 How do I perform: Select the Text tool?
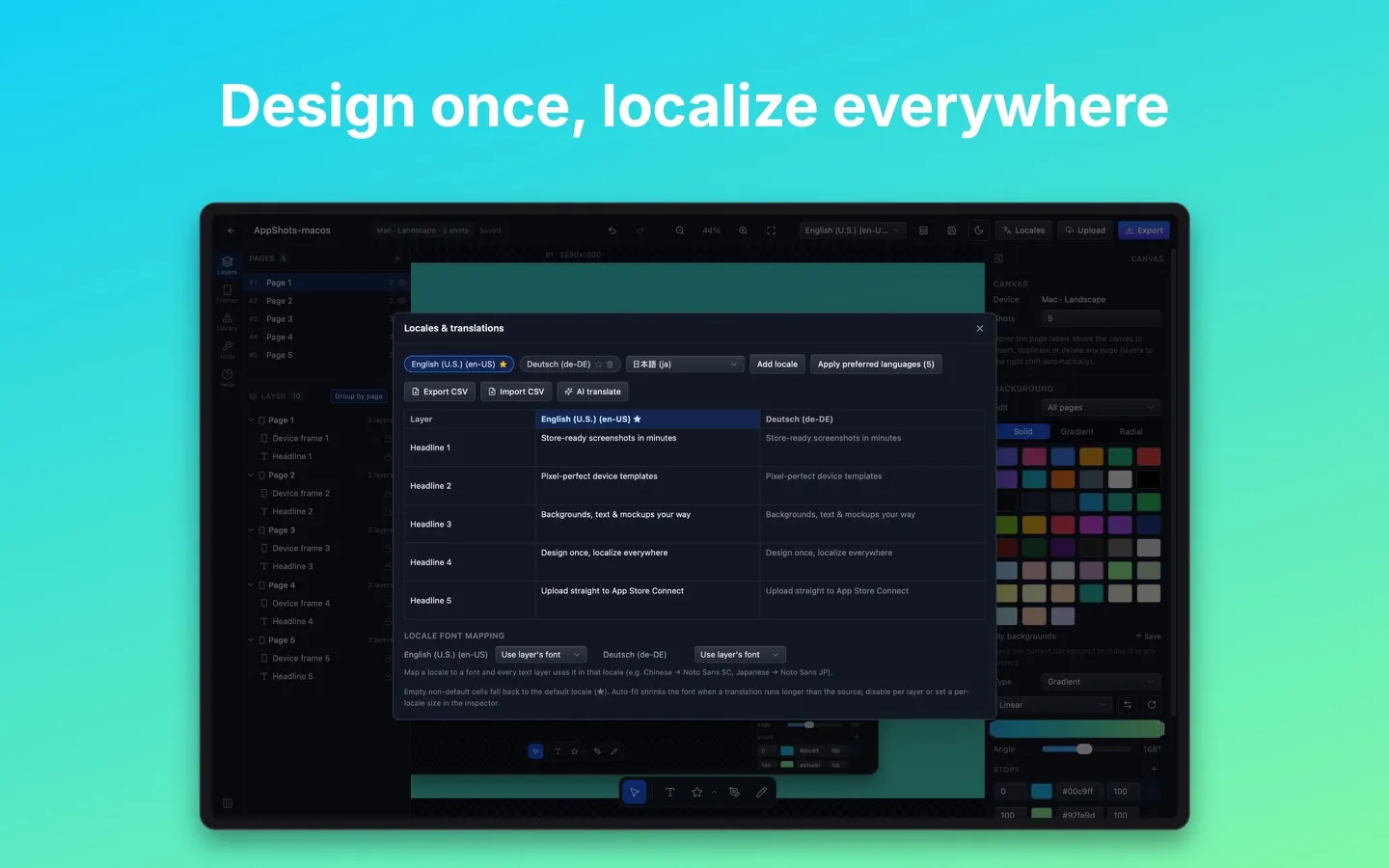tap(670, 792)
